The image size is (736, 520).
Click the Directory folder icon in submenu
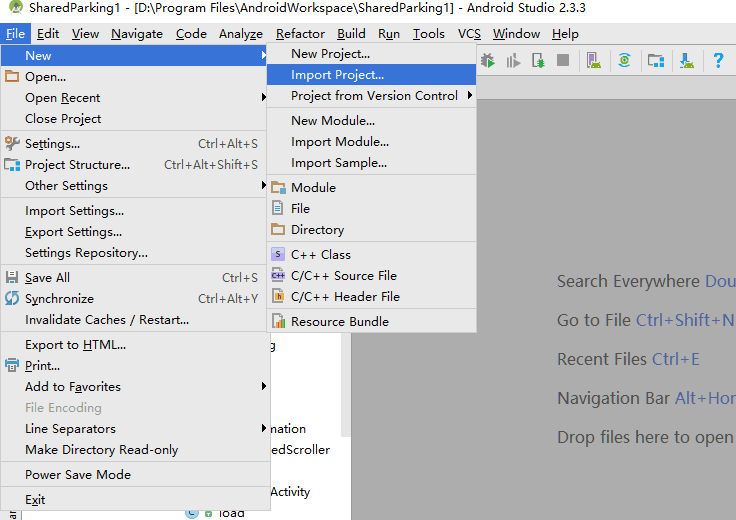point(278,229)
